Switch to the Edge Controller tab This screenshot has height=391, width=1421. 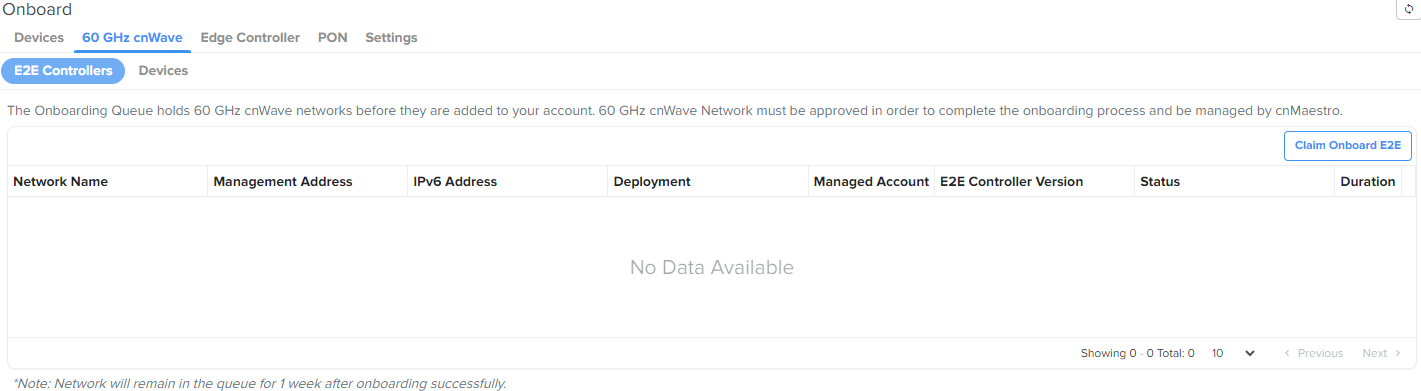250,38
